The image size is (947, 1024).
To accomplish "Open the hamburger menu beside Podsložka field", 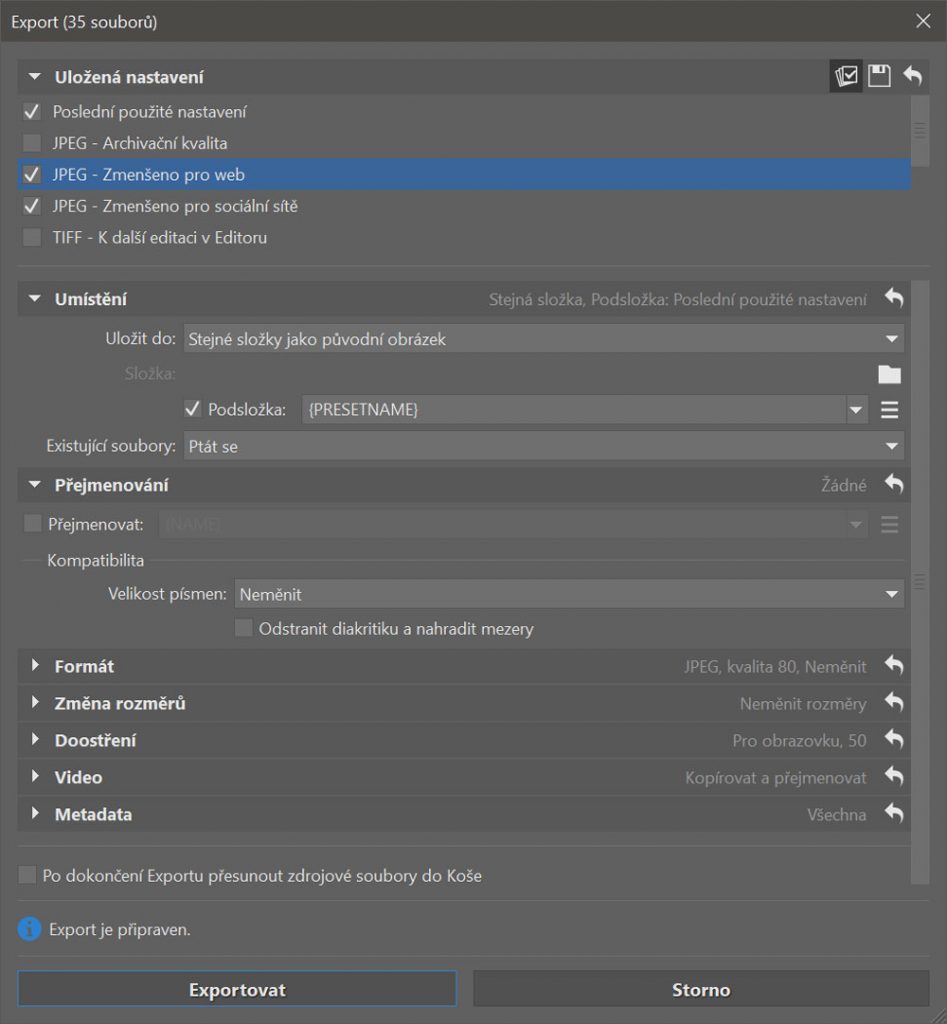I will click(889, 410).
